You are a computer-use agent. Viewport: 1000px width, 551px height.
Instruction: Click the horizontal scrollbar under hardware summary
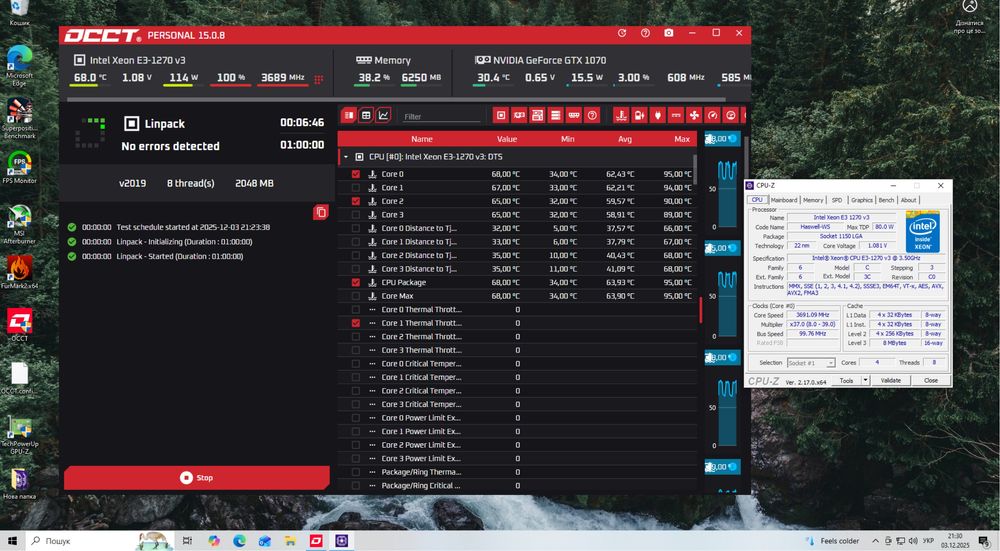tap(395, 99)
